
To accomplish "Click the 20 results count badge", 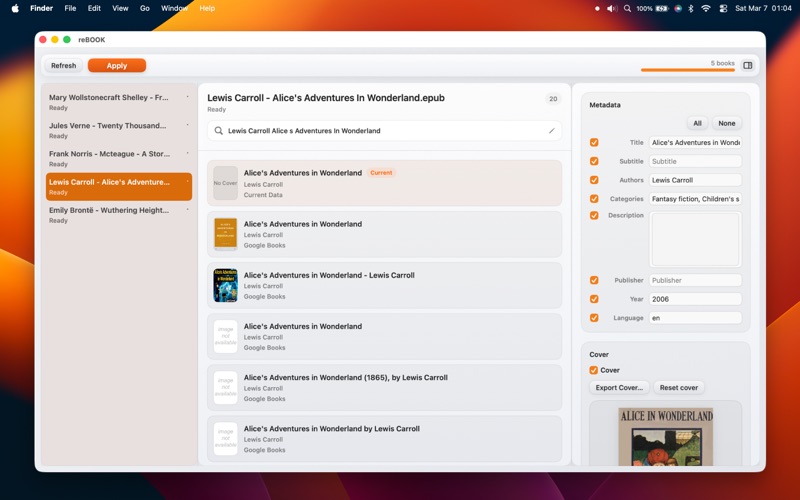I will tap(553, 99).
